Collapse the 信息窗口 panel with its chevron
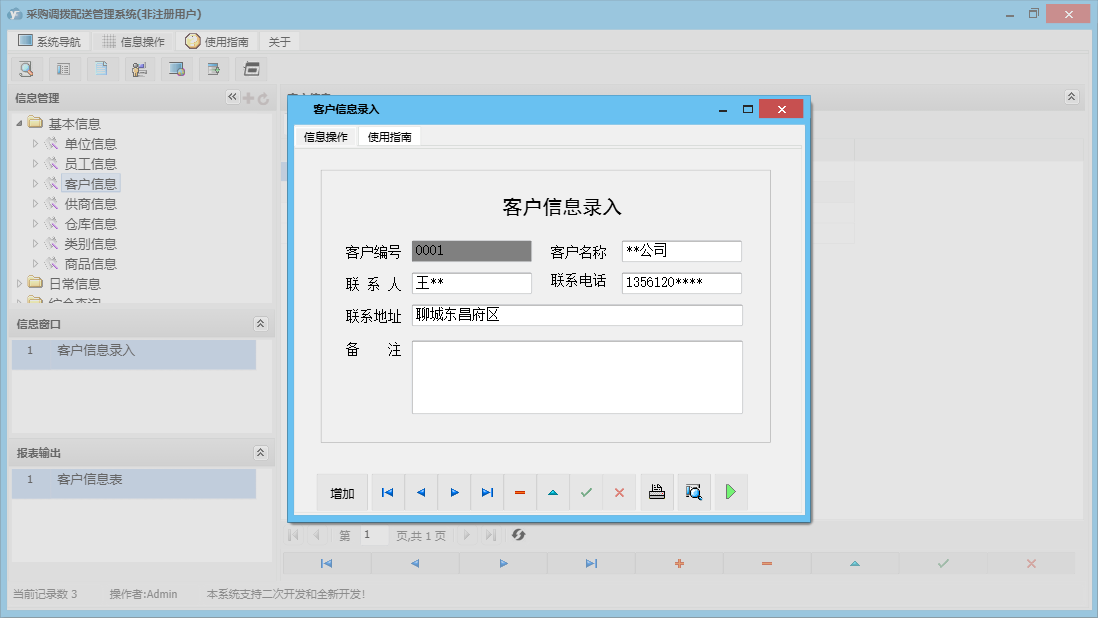Viewport: 1098px width, 618px height. (260, 323)
